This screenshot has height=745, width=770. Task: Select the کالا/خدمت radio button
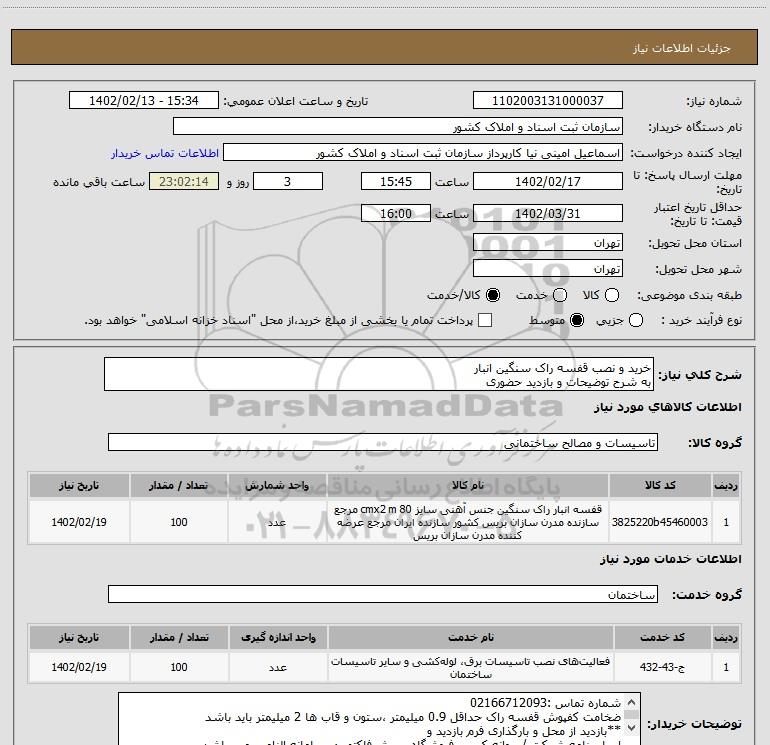coord(493,295)
